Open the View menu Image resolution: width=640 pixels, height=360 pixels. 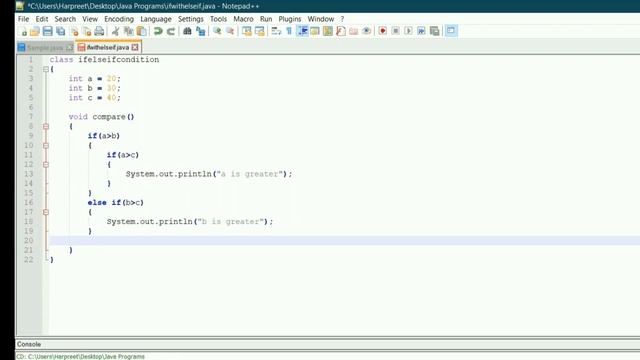tap(90, 19)
